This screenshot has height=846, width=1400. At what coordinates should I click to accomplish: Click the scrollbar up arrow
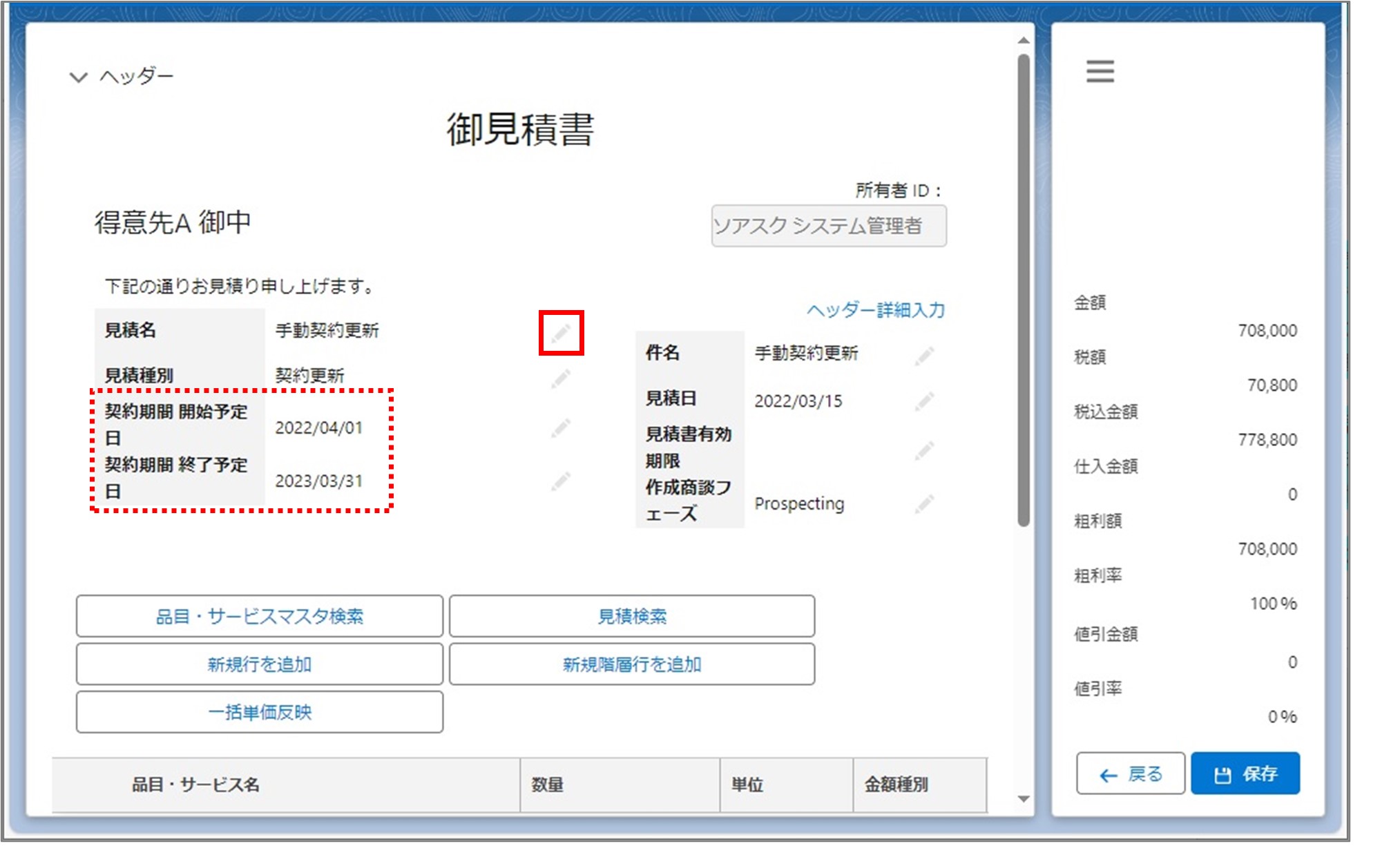point(1024,41)
